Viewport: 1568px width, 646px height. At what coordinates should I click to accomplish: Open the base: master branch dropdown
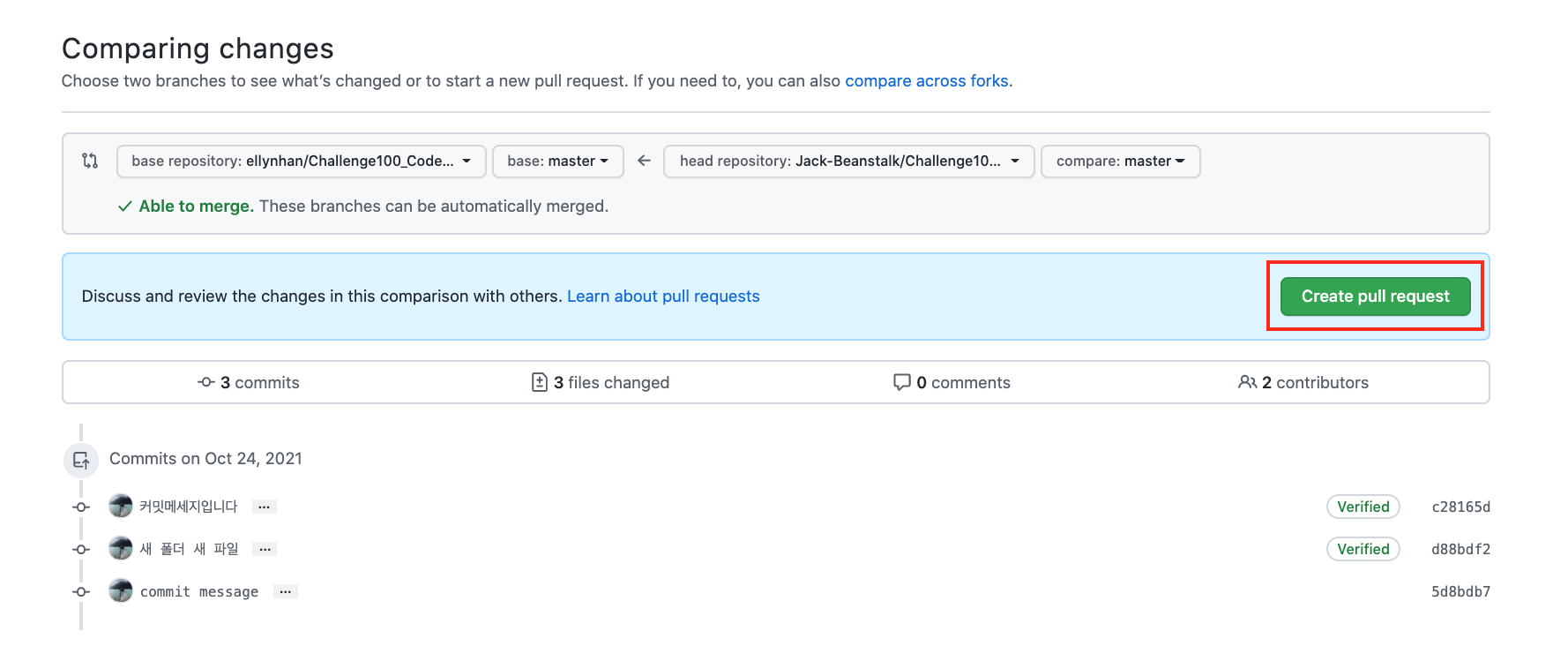pyautogui.click(x=558, y=161)
